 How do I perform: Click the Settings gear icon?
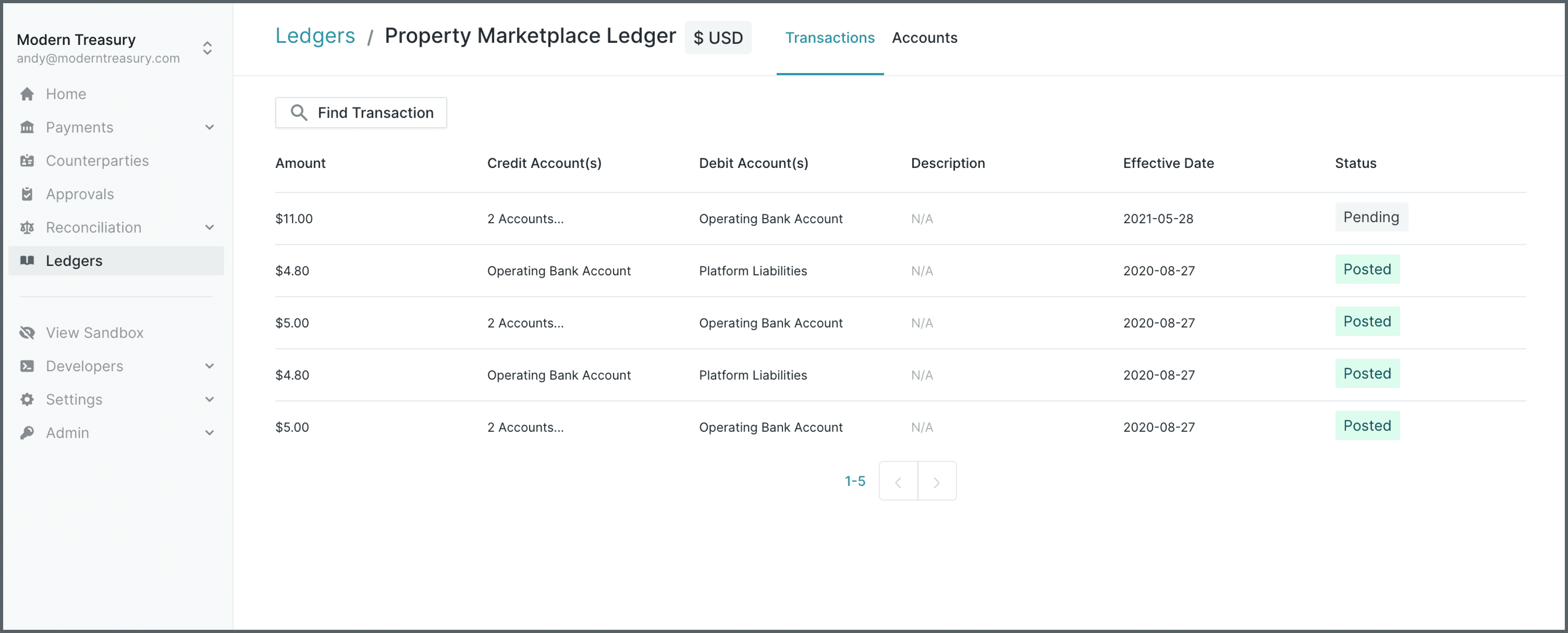[27, 399]
